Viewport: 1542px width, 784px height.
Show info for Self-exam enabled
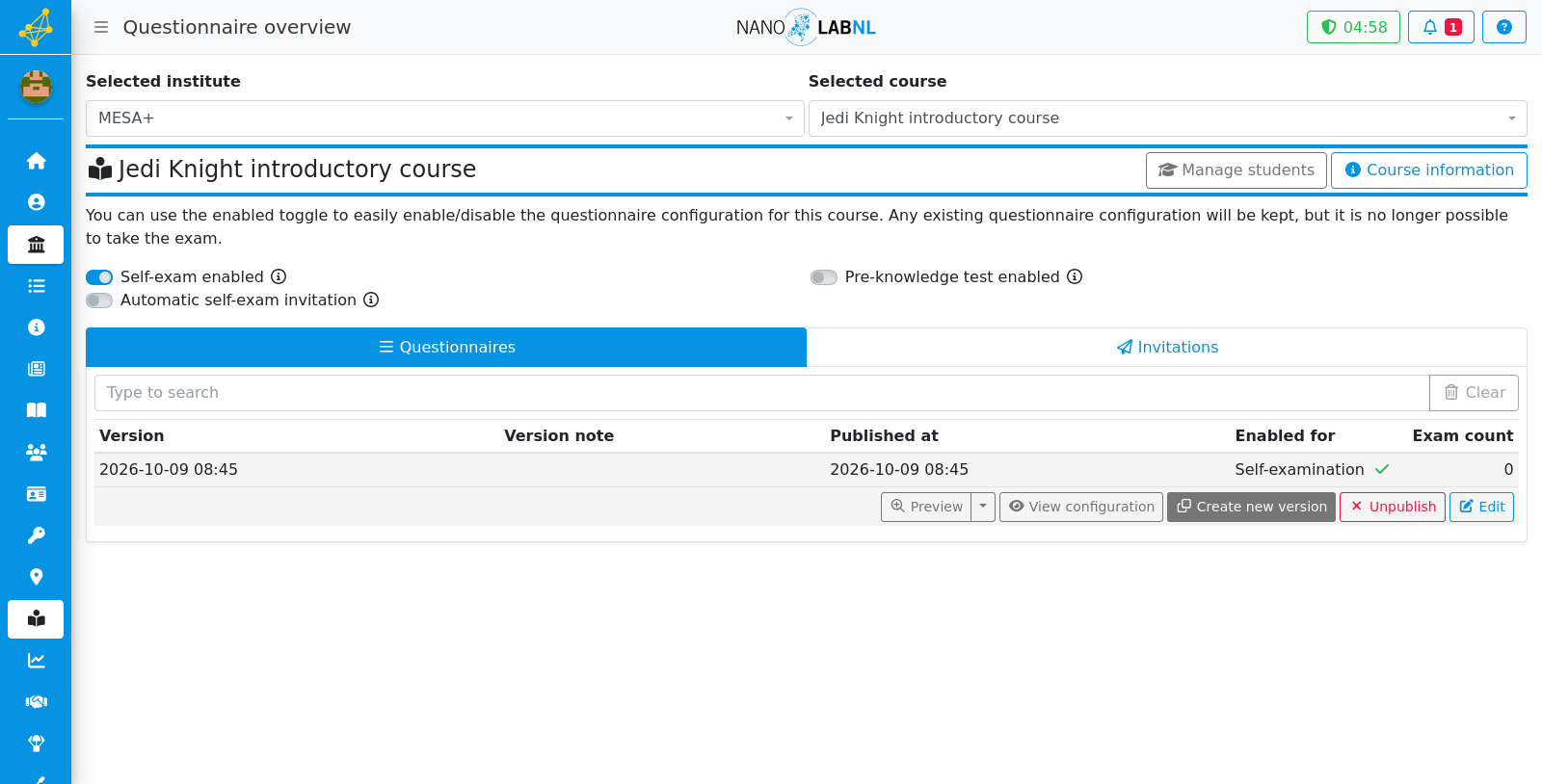pyautogui.click(x=279, y=276)
